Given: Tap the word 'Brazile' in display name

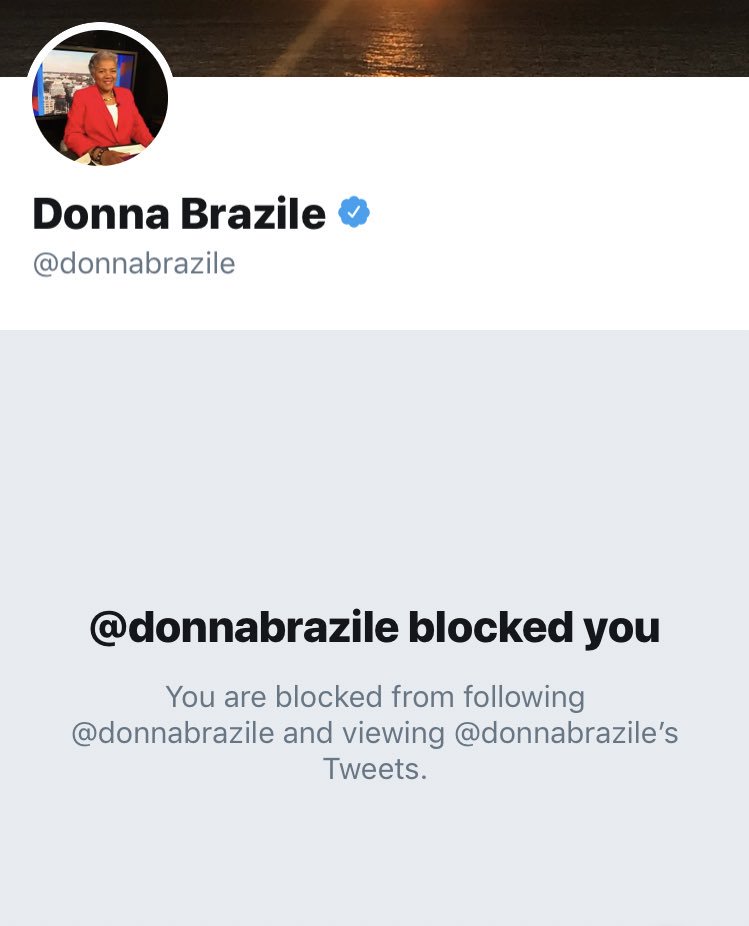Looking at the screenshot, I should 253,213.
